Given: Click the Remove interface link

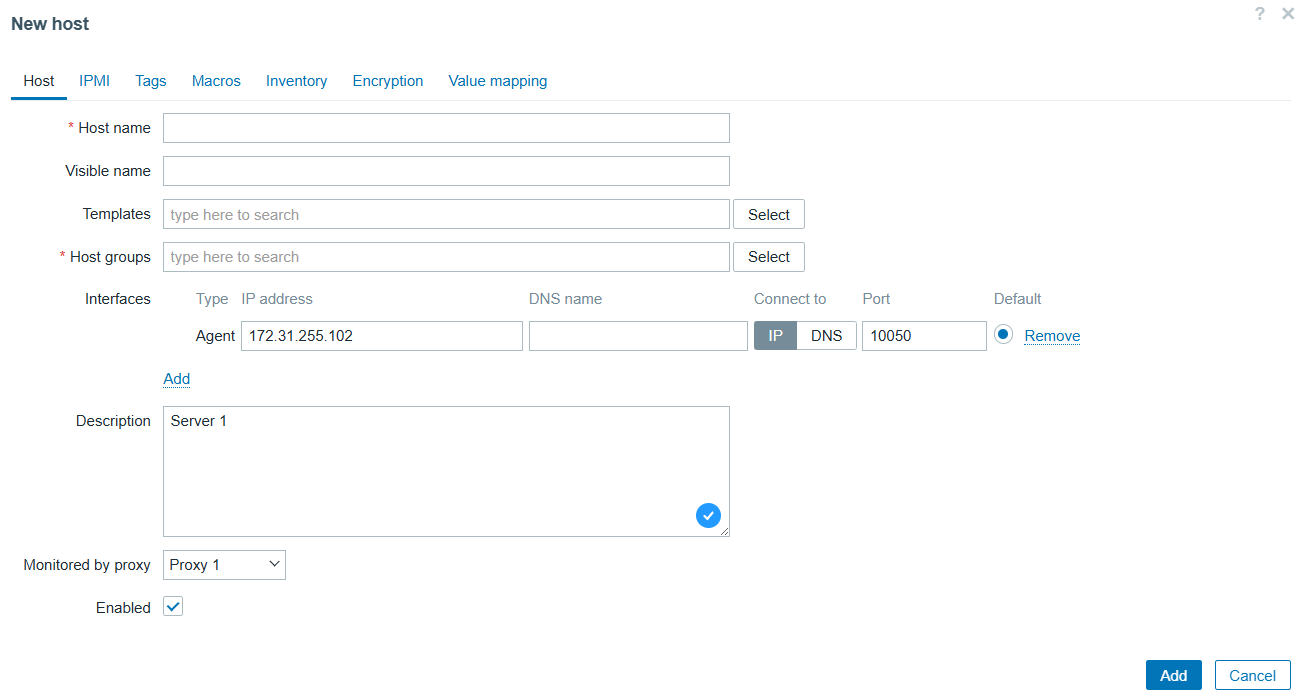Looking at the screenshot, I should (x=1052, y=336).
